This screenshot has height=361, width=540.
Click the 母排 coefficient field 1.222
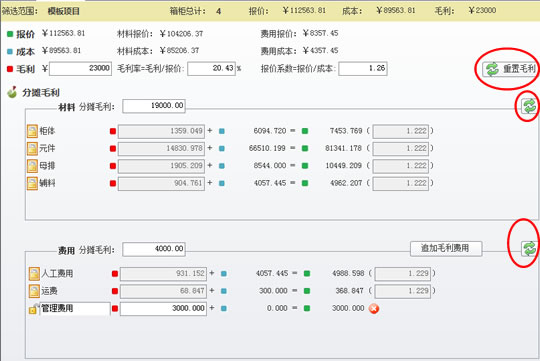(401, 166)
